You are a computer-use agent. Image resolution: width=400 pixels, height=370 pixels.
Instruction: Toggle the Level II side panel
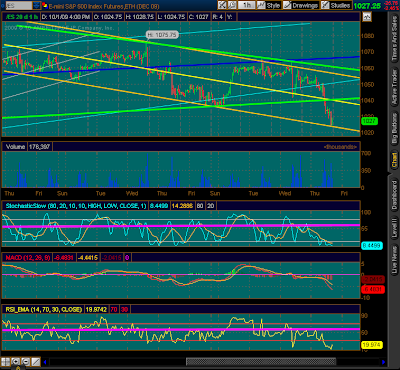(x=394, y=227)
